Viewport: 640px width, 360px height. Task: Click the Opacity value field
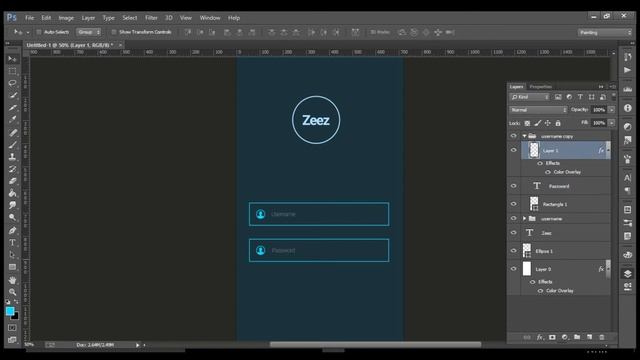click(x=599, y=110)
